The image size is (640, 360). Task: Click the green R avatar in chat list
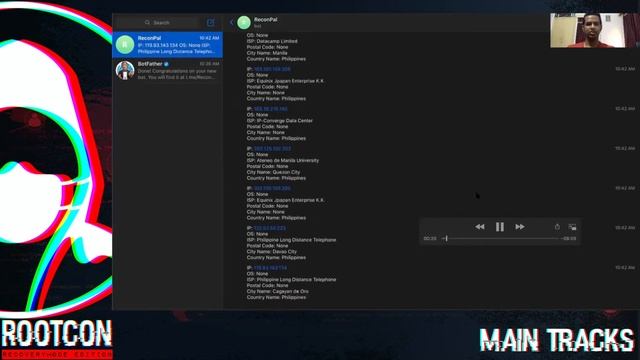pos(125,44)
